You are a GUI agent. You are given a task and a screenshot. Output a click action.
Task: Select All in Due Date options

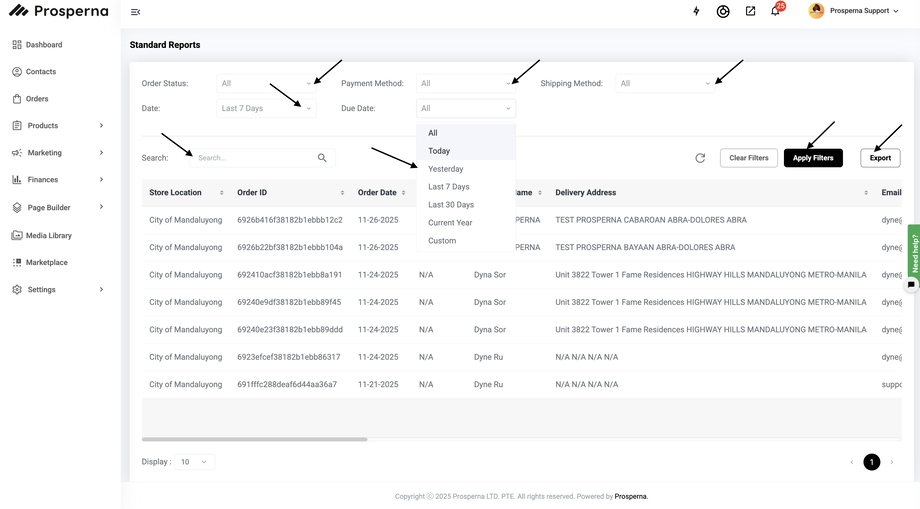click(x=466, y=133)
